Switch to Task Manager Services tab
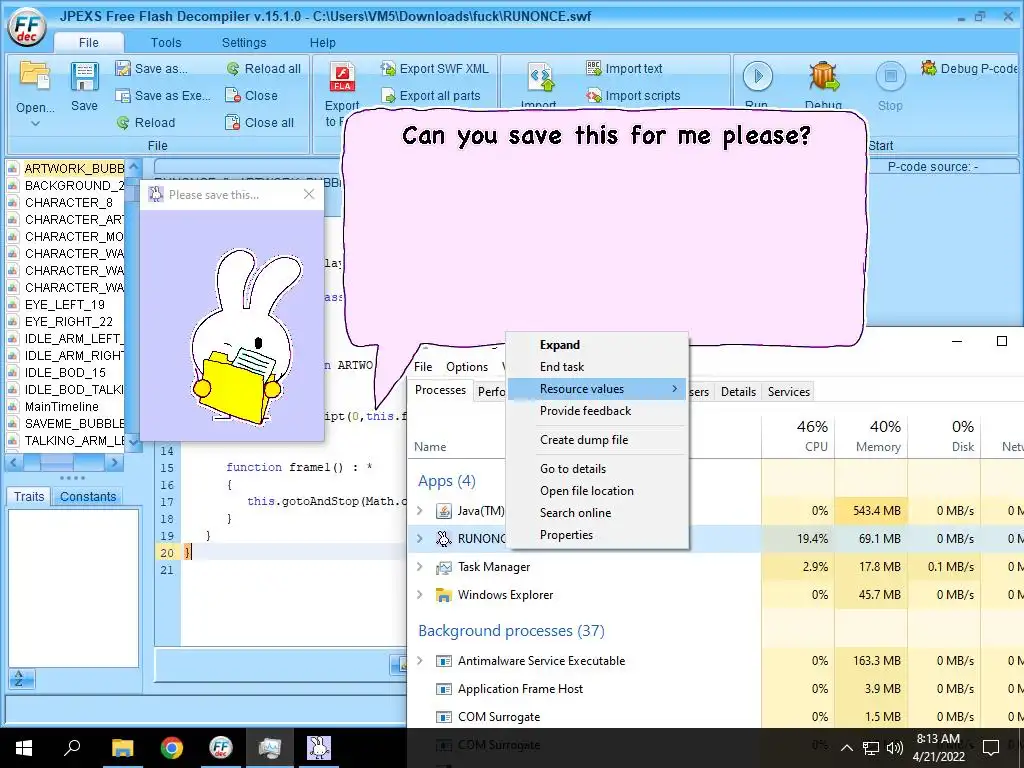1024x768 pixels. pos(788,392)
